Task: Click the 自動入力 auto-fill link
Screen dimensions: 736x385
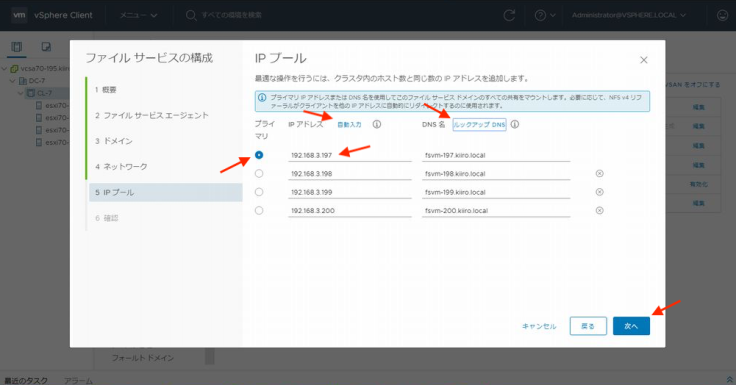Action: [x=350, y=124]
